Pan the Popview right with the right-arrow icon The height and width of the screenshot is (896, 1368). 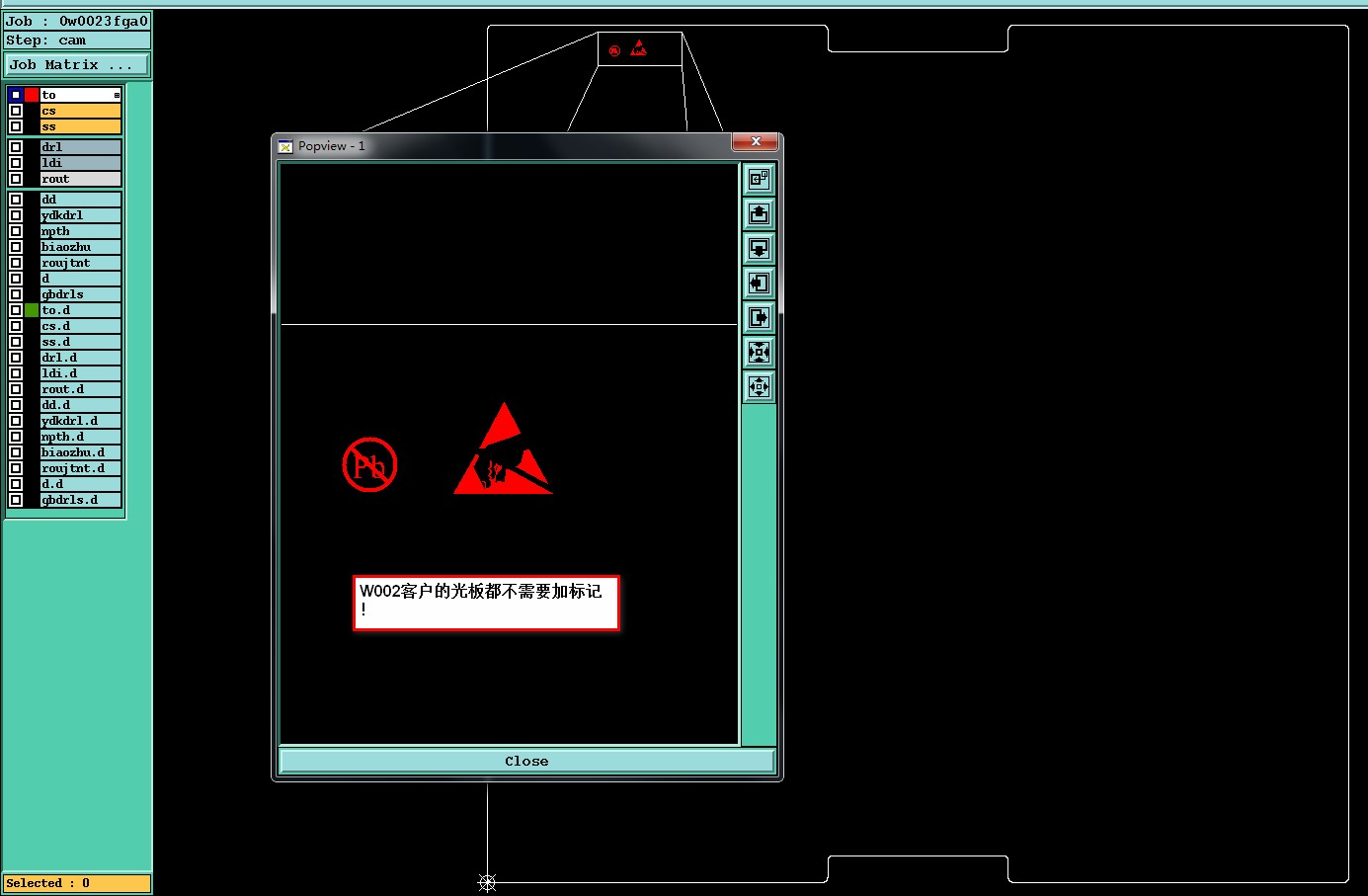[759, 317]
